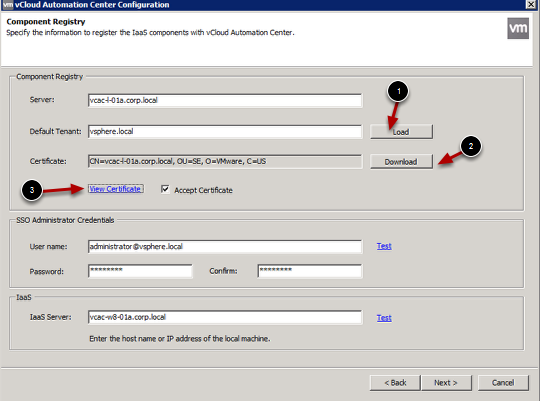
Task: Click the vm title bar icon
Action: [x=8, y=4]
